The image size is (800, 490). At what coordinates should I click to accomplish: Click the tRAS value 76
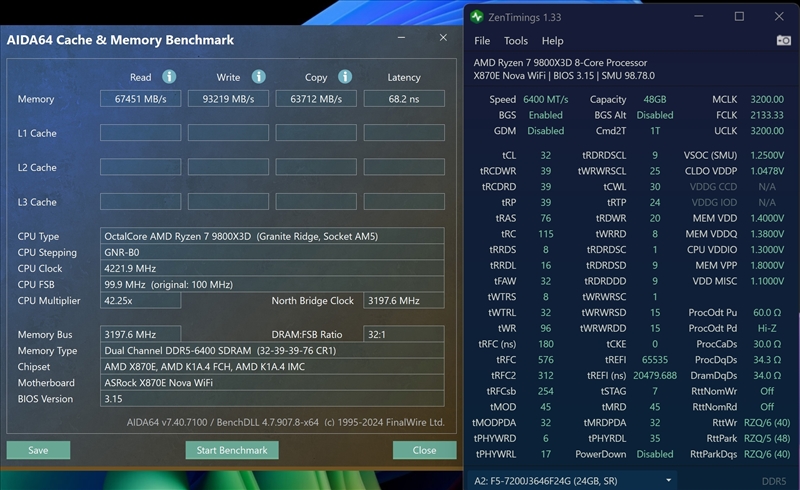545,218
